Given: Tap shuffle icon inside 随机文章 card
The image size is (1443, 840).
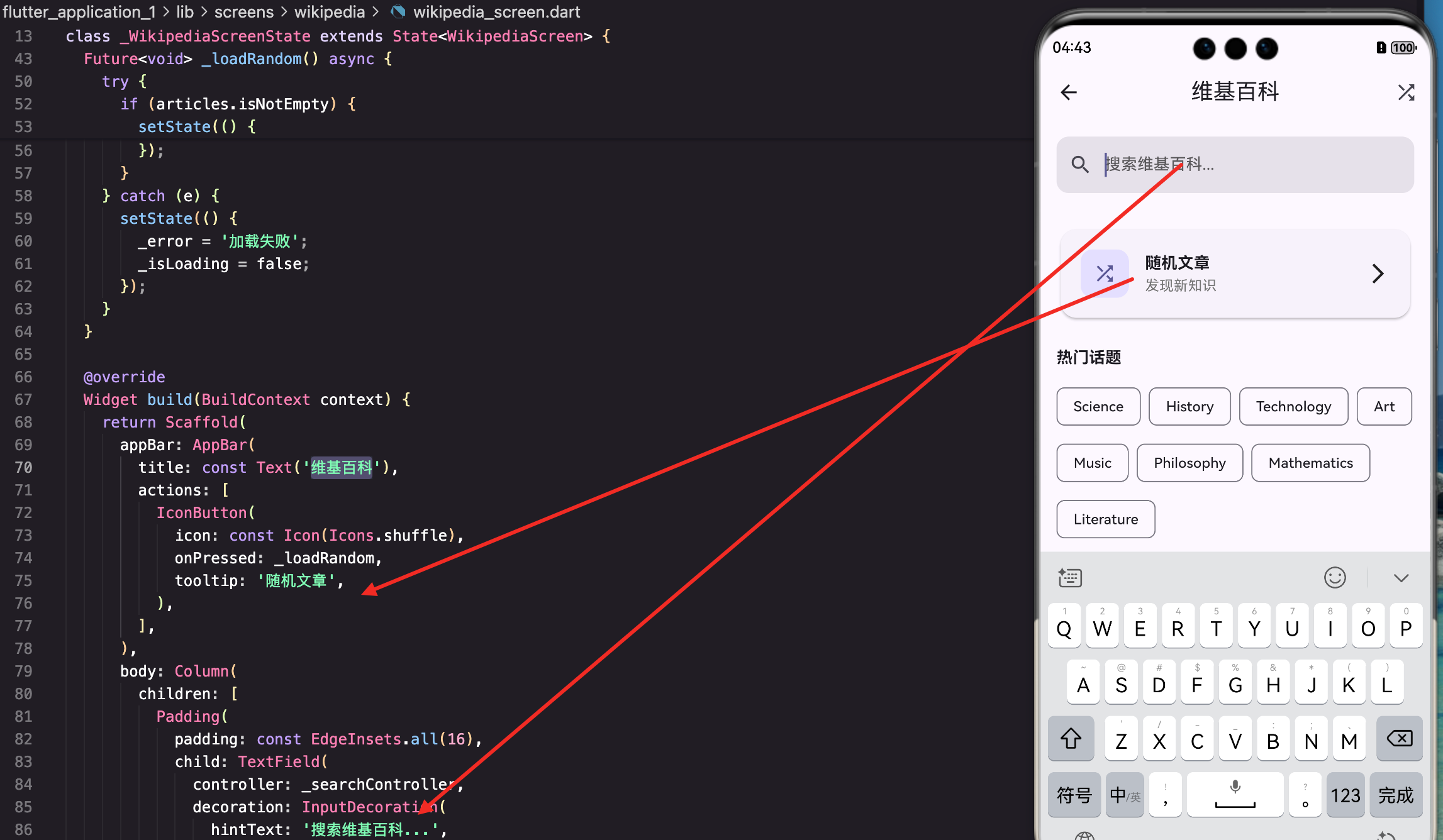Looking at the screenshot, I should pos(1105,274).
